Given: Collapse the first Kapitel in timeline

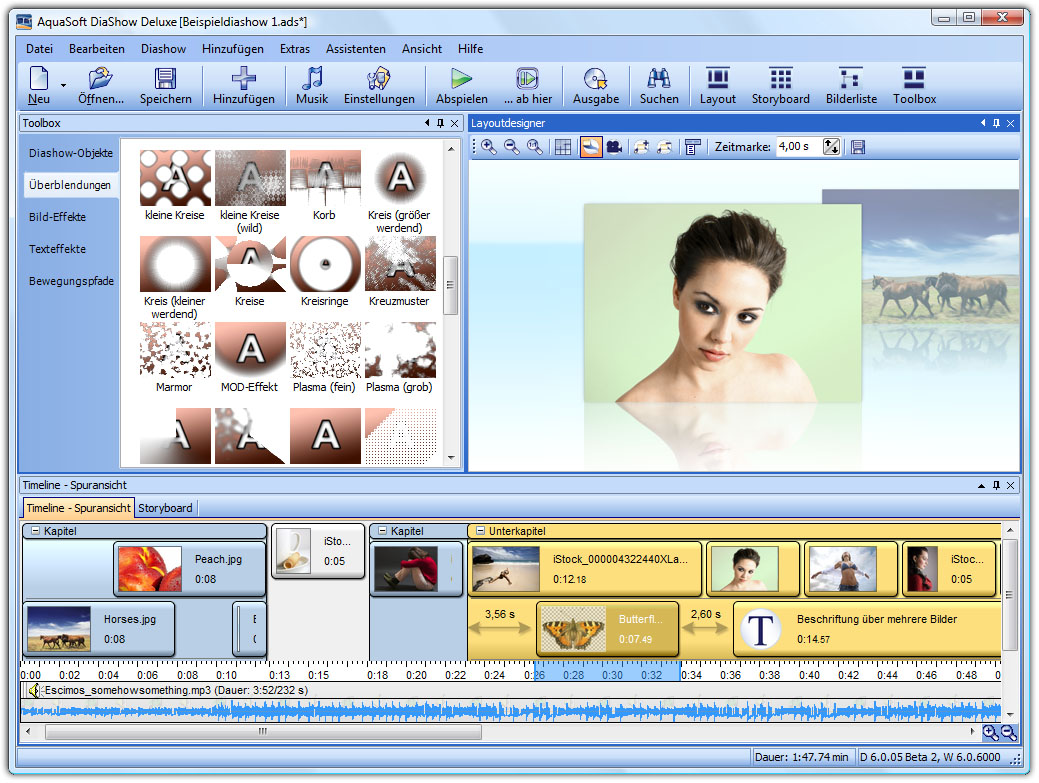Looking at the screenshot, I should tap(34, 531).
